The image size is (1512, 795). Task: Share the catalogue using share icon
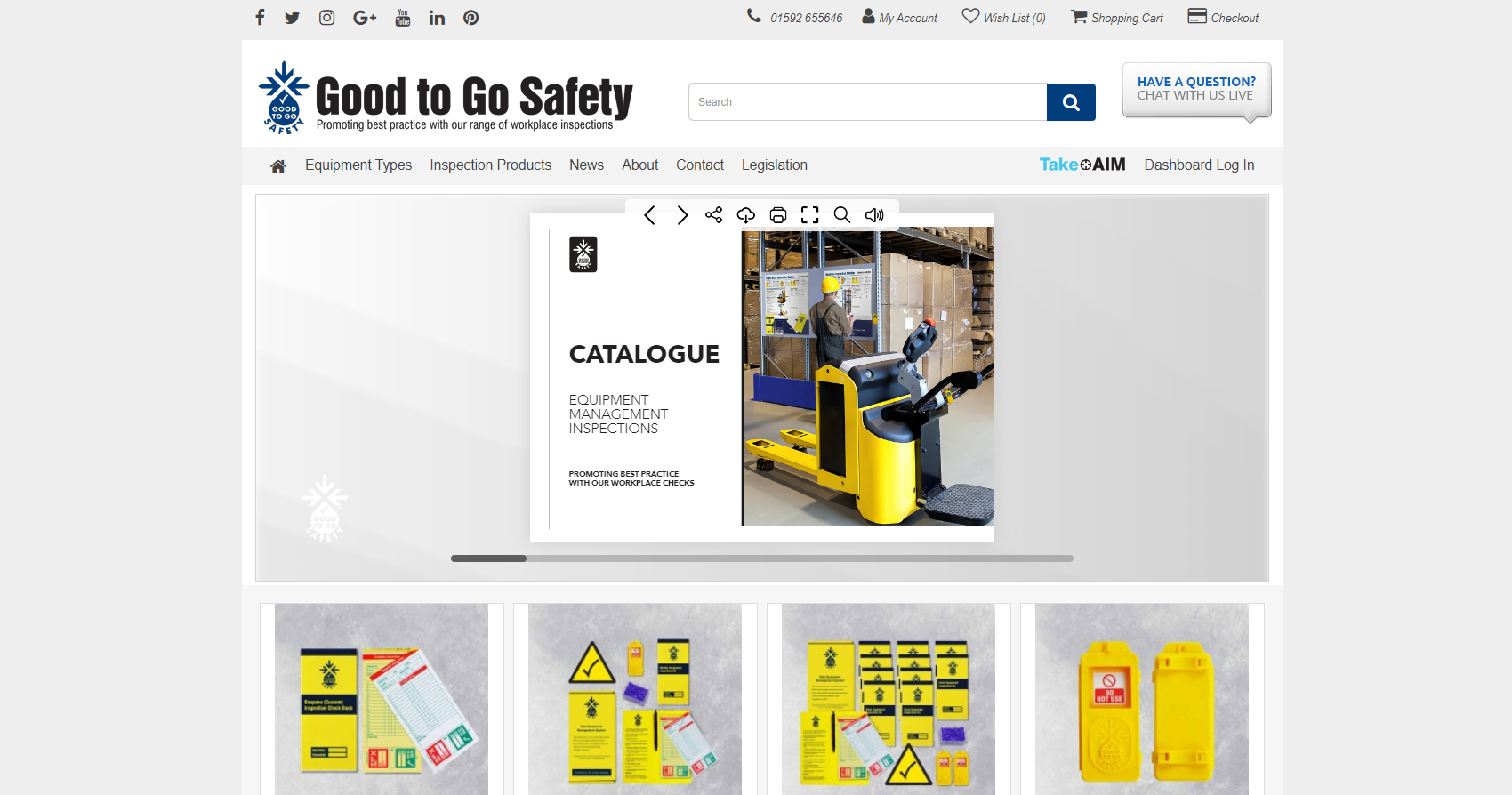tap(713, 215)
